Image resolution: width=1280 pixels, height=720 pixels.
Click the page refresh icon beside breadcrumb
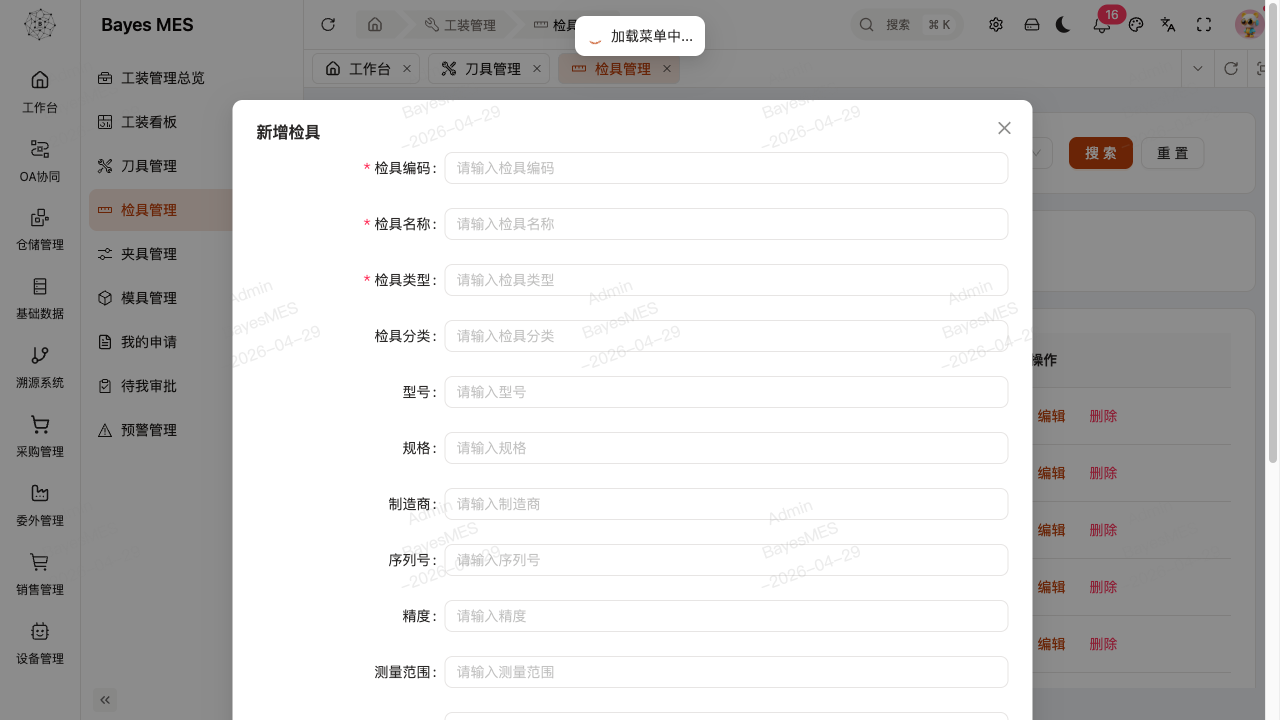click(x=328, y=25)
